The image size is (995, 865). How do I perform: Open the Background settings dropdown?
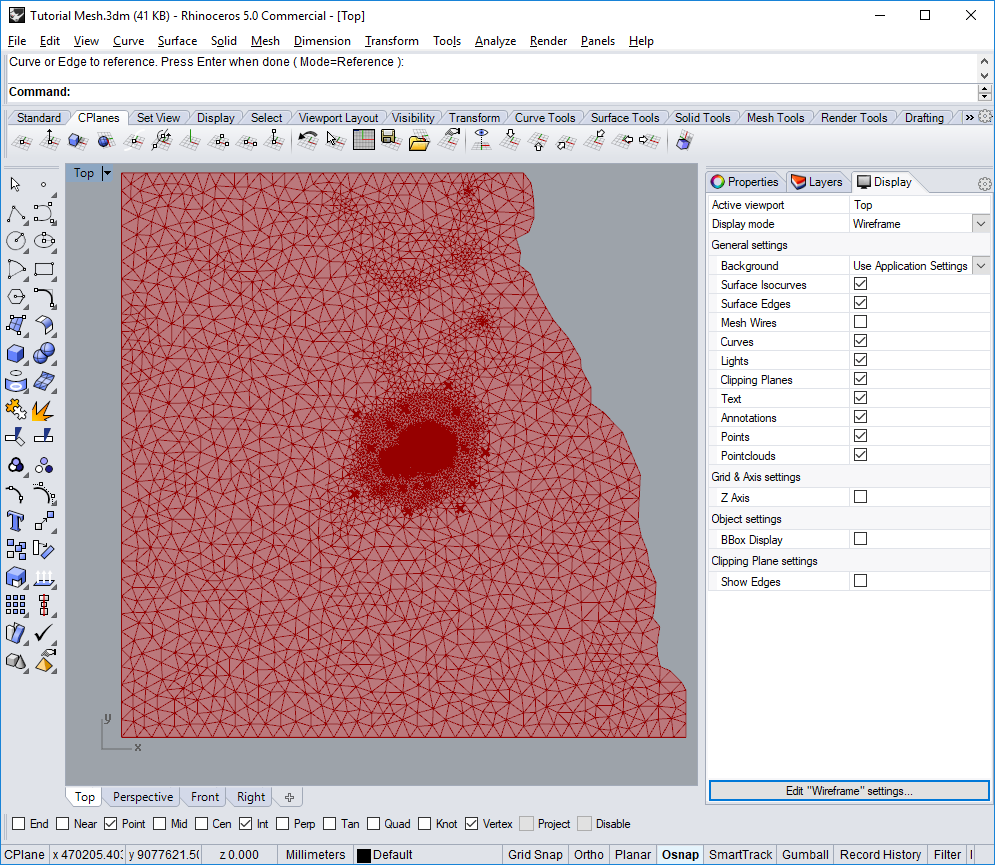[981, 265]
